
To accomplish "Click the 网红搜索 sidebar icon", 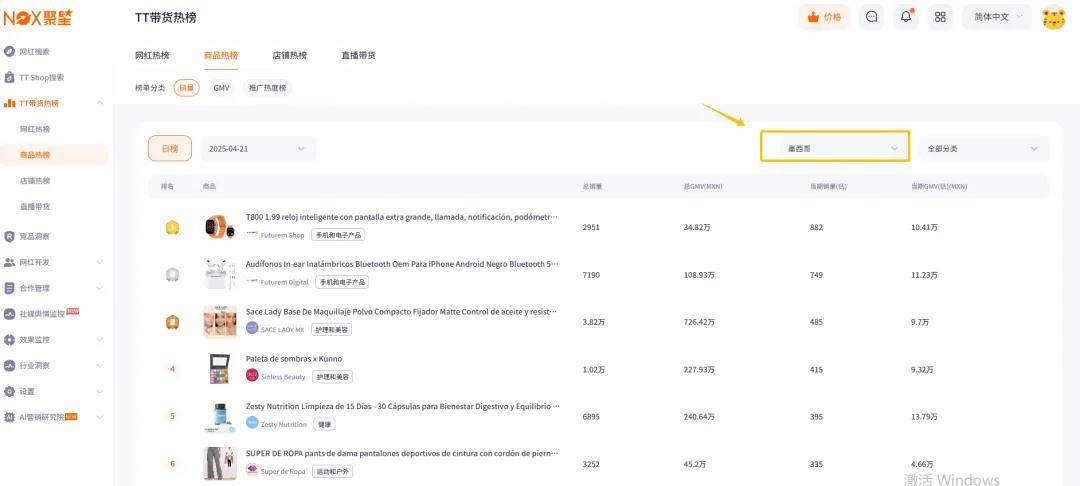I will (10, 51).
